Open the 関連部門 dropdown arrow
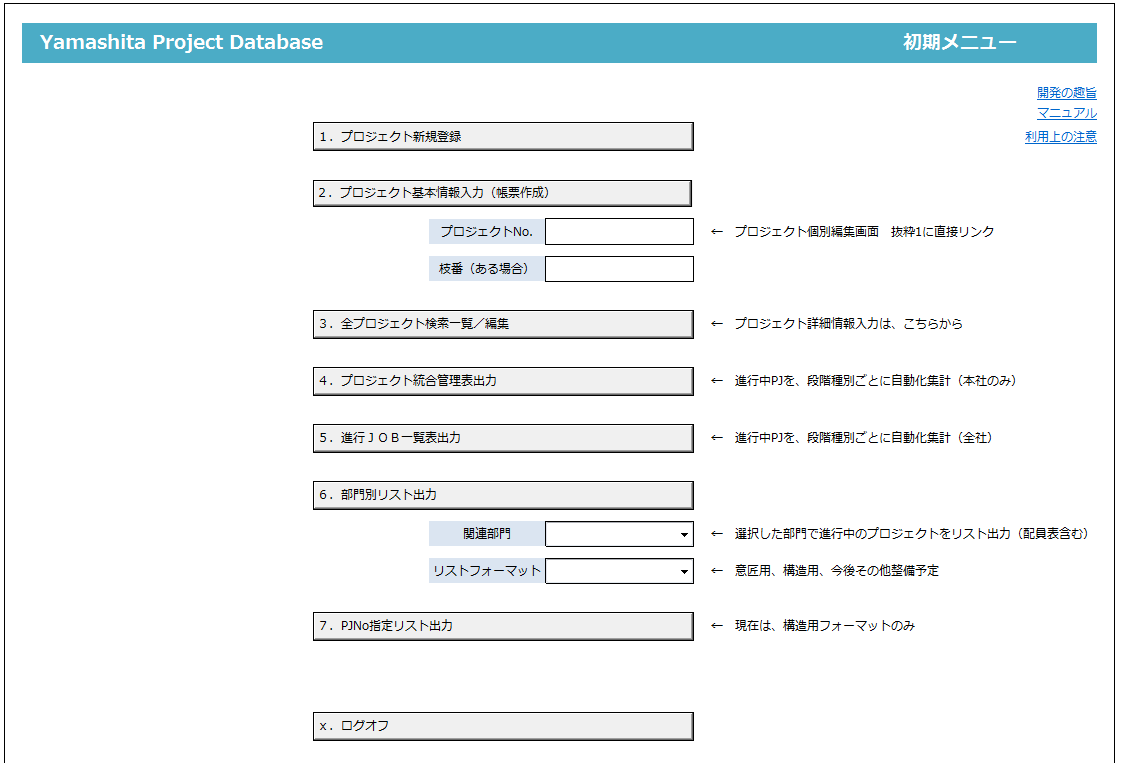The image size is (1121, 763). click(684, 534)
